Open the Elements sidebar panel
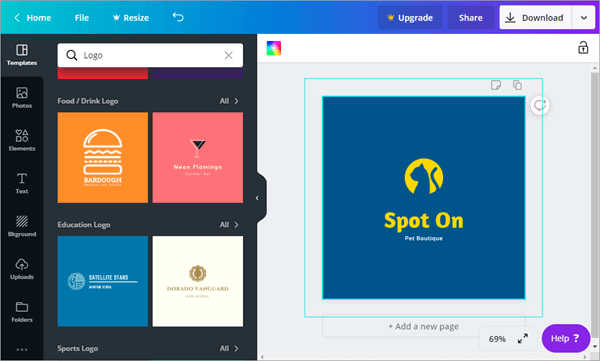600x361 pixels. [22, 140]
